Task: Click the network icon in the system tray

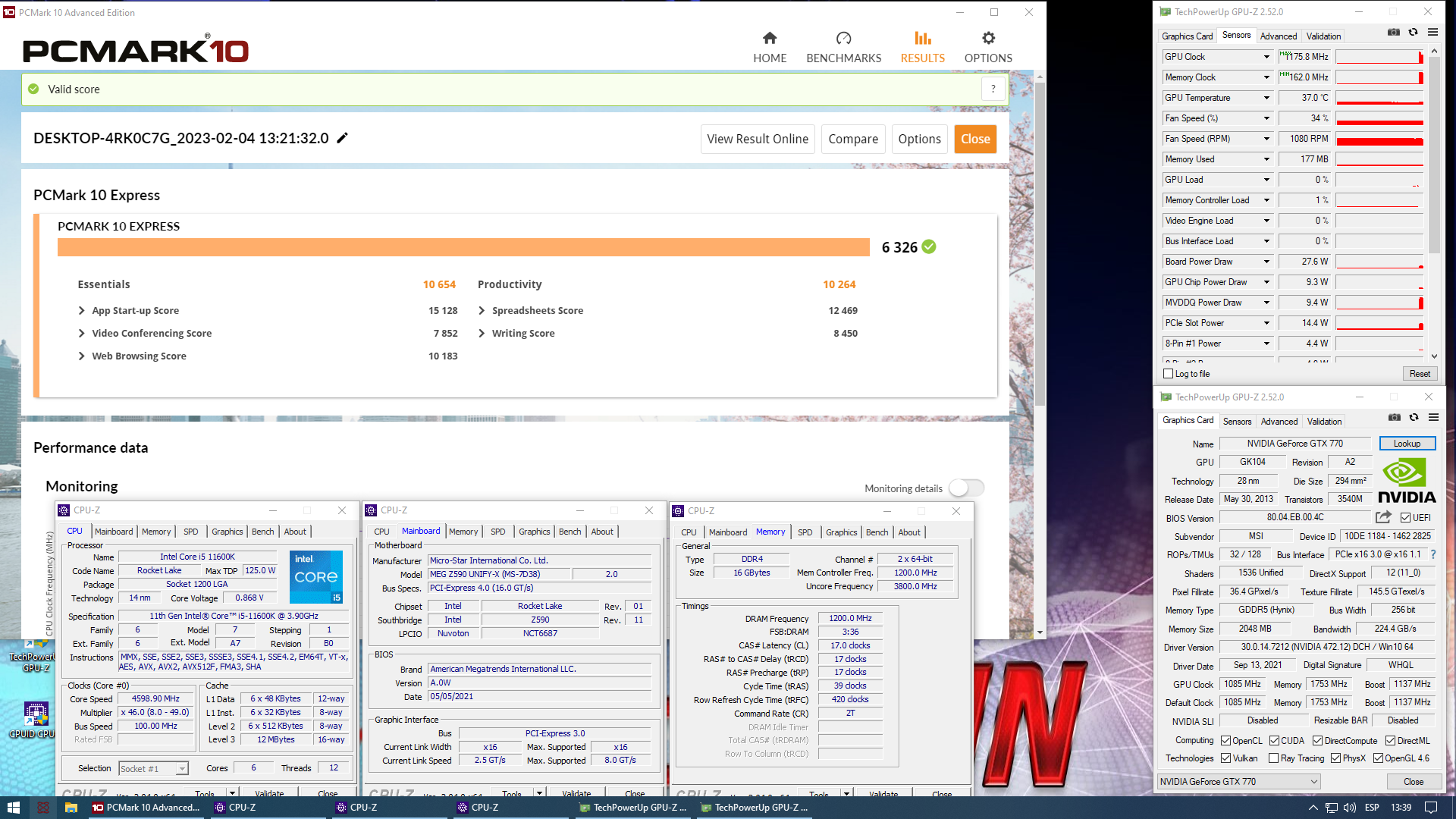Action: (x=1332, y=808)
